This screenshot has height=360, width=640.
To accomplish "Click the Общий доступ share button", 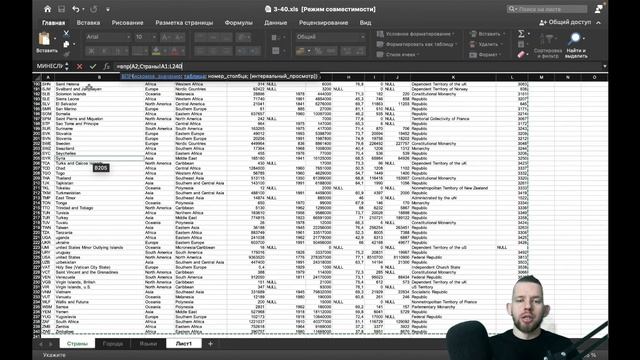I will [x=565, y=22].
